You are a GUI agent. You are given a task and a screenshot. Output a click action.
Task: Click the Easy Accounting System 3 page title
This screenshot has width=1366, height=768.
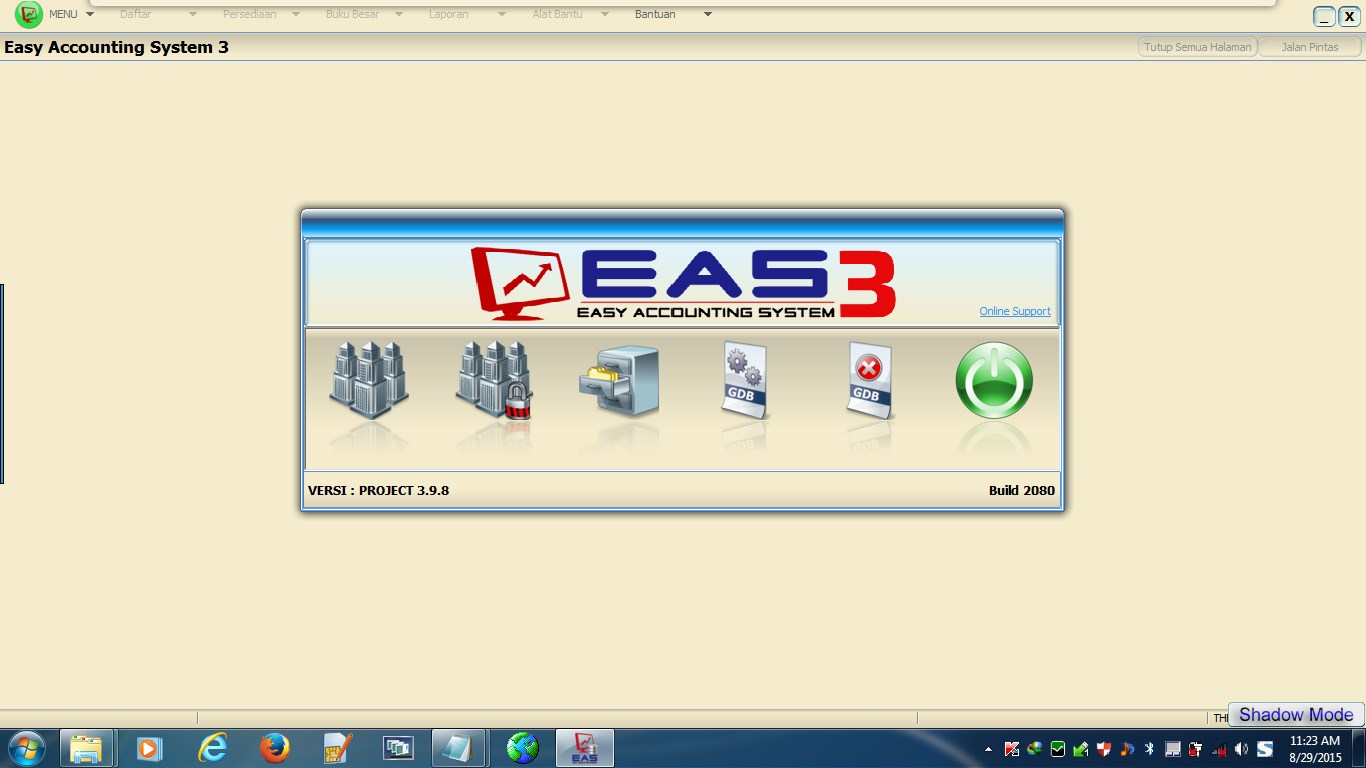[x=116, y=47]
